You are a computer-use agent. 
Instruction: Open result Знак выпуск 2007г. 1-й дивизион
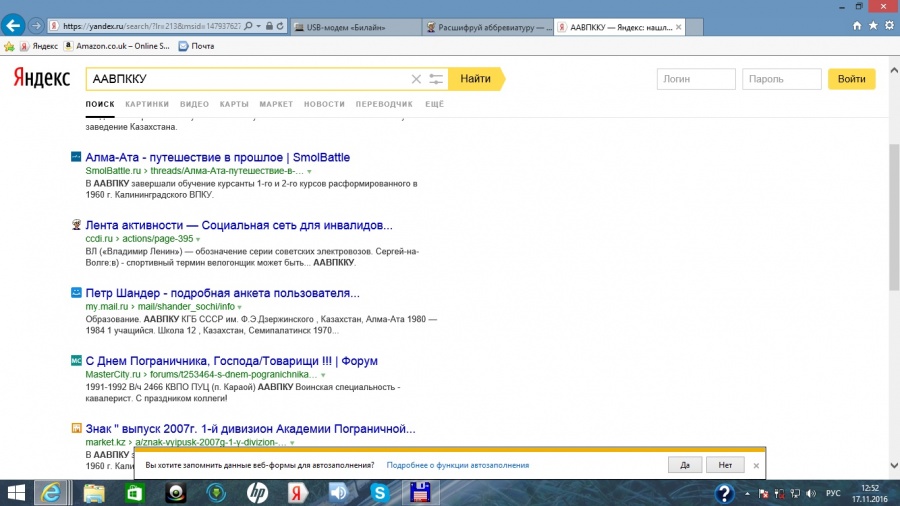pos(250,429)
